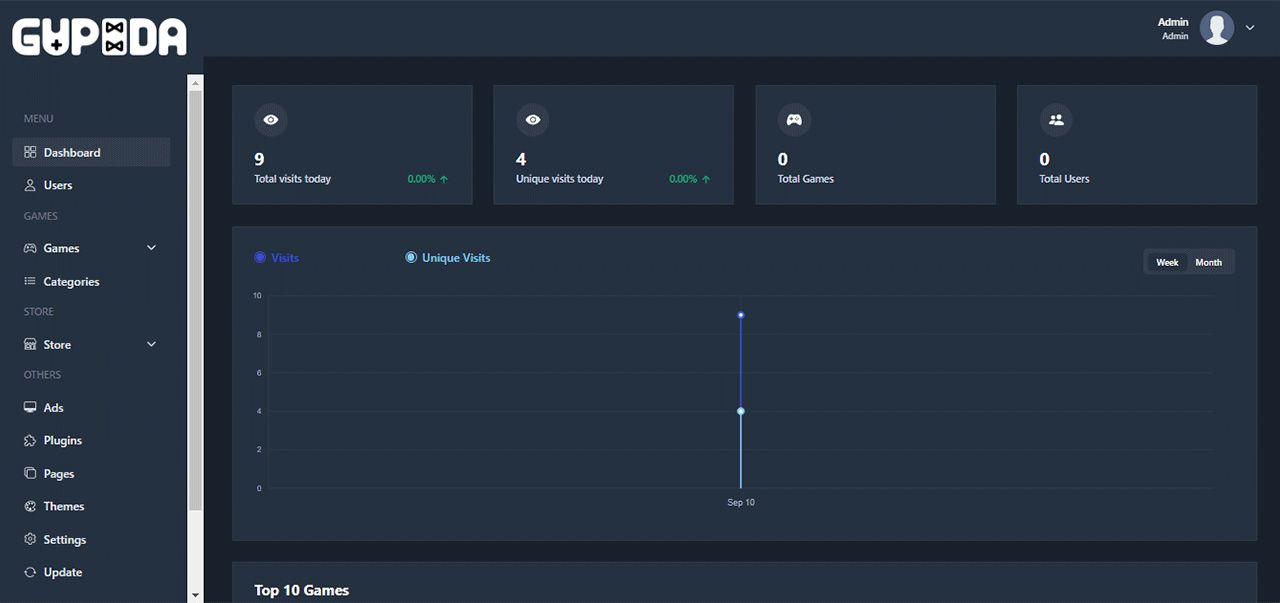Click the Games controller icon in sidebar
1280x603 pixels.
[30, 248]
